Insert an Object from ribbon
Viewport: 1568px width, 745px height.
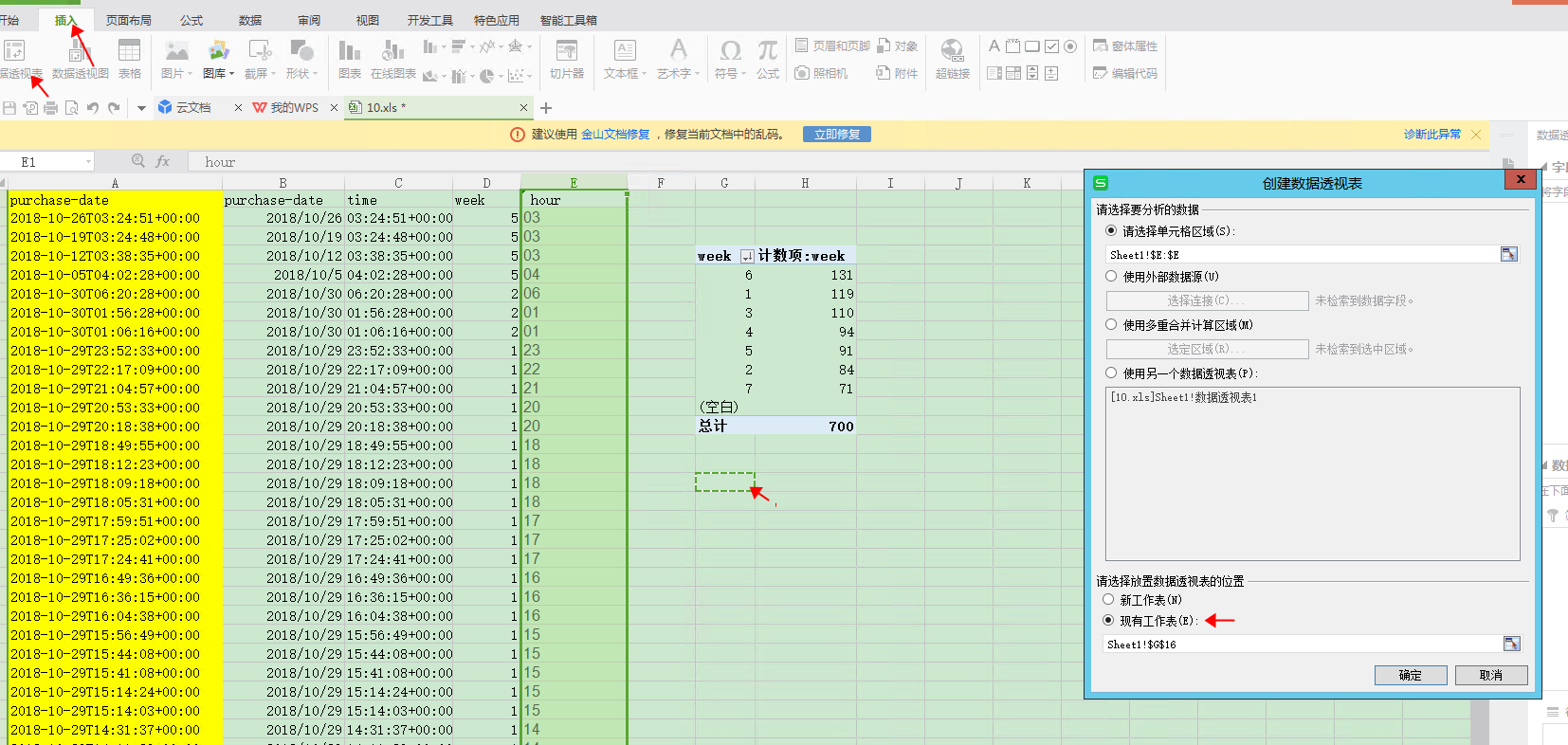(897, 45)
